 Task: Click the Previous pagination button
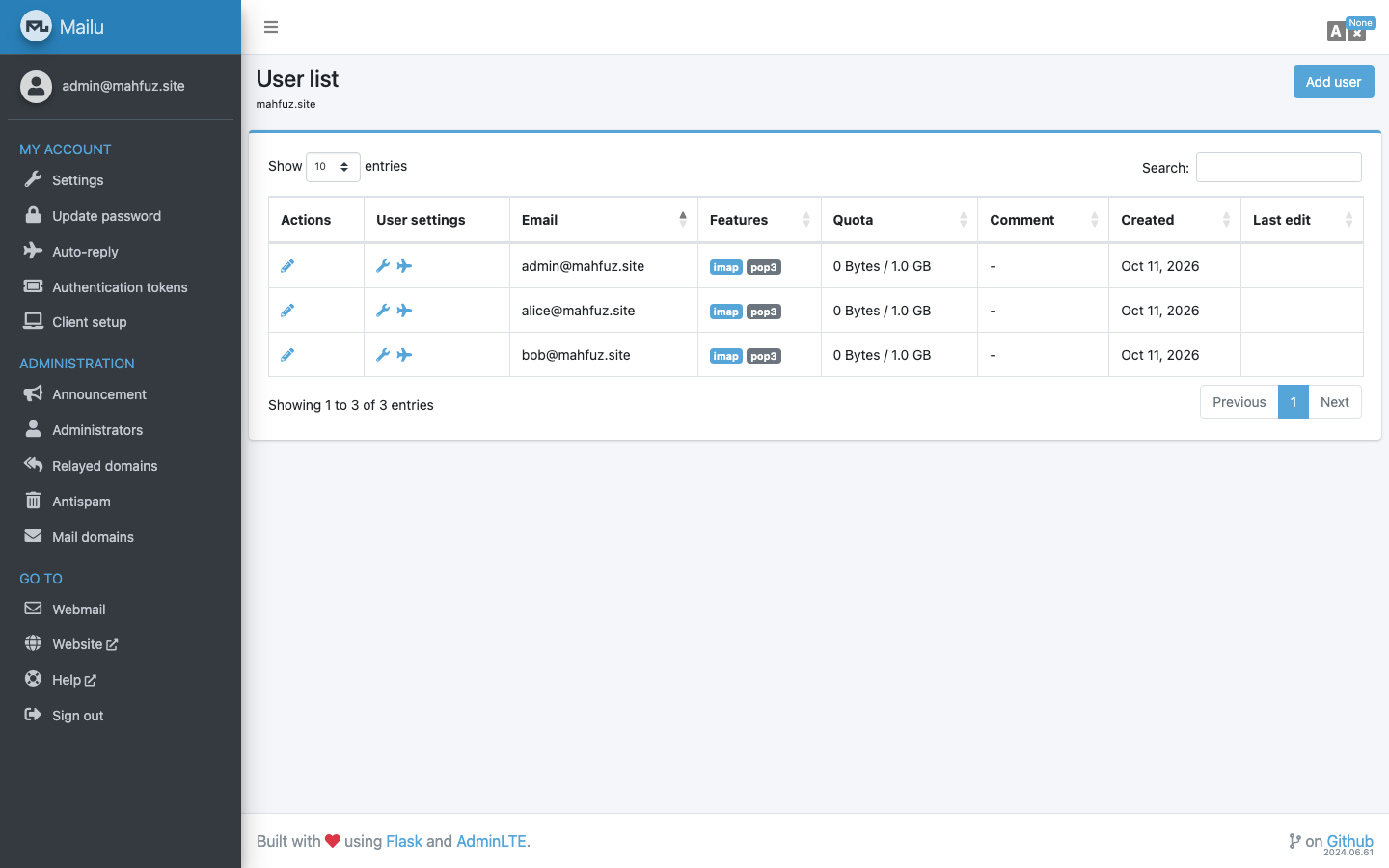point(1239,402)
